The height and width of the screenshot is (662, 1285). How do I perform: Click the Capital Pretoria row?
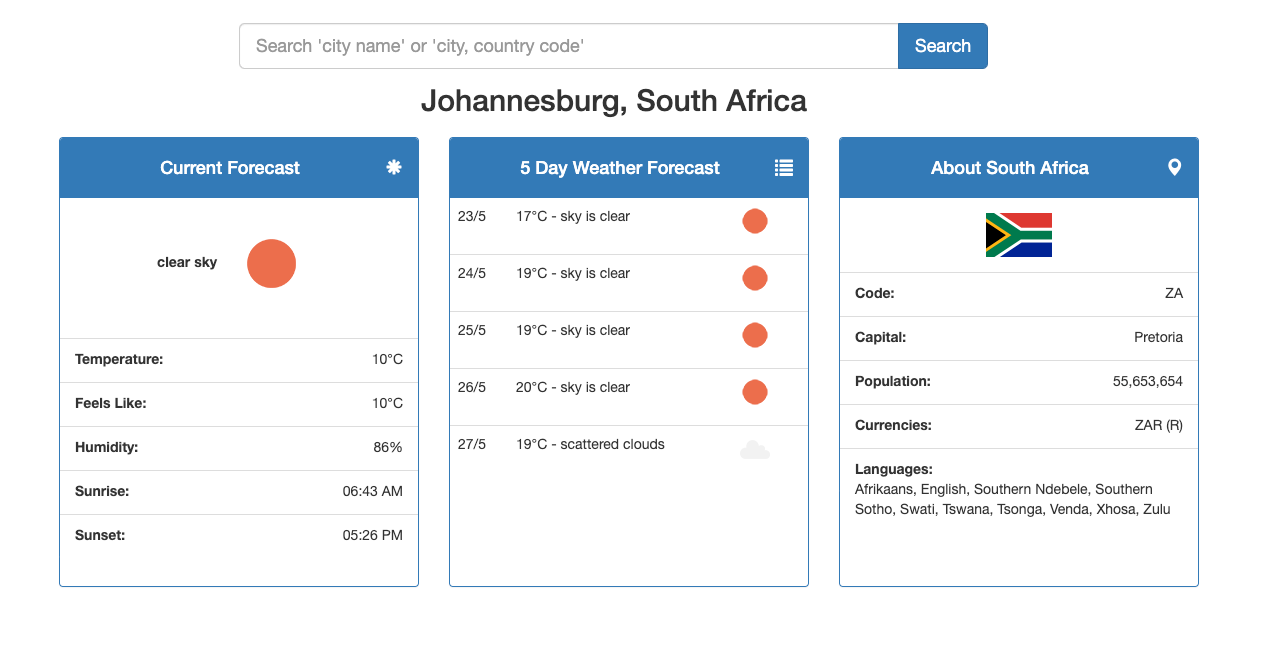click(x=1019, y=338)
